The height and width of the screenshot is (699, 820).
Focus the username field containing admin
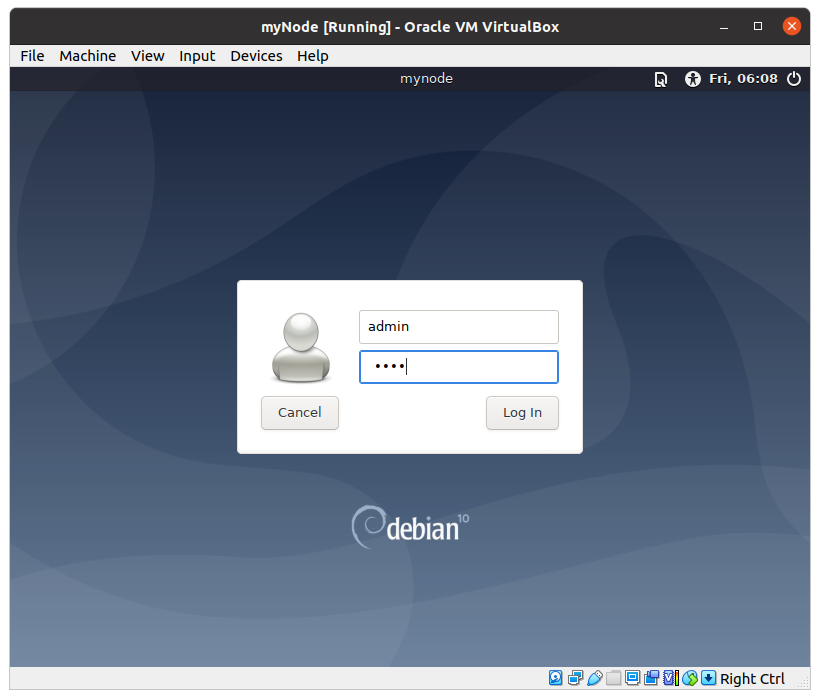(x=459, y=327)
